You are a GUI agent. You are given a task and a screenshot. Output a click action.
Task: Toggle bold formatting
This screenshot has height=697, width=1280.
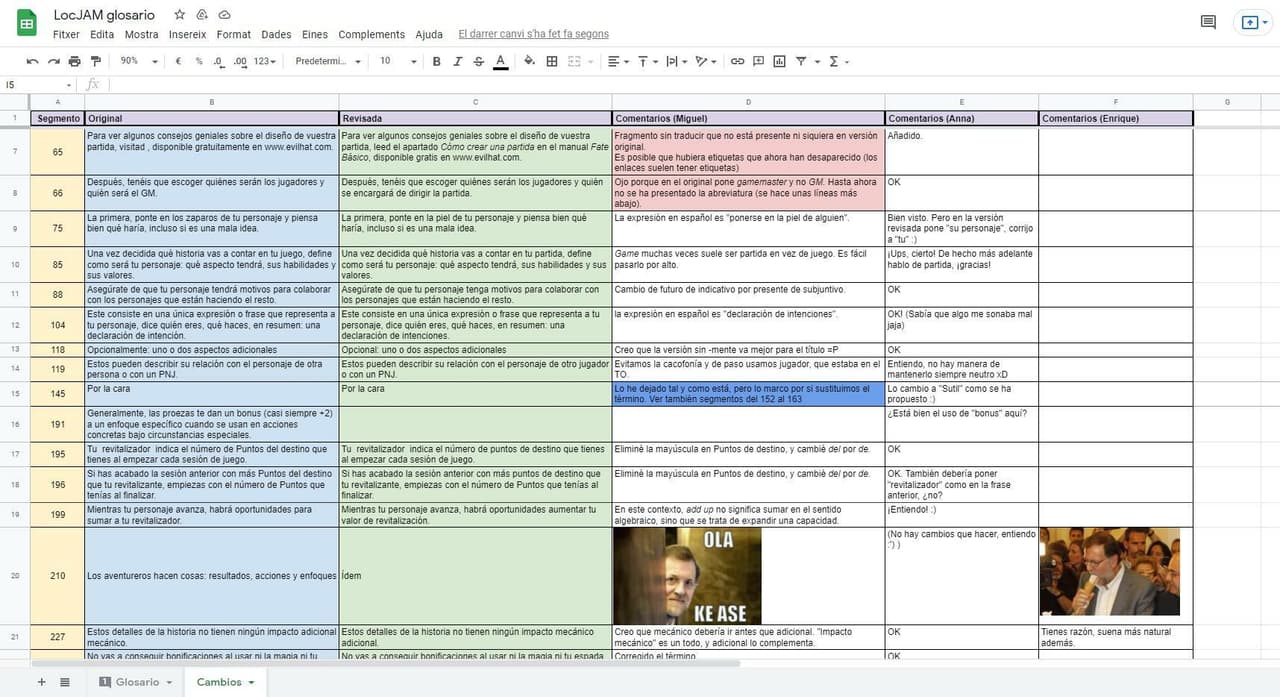pyautogui.click(x=436, y=61)
